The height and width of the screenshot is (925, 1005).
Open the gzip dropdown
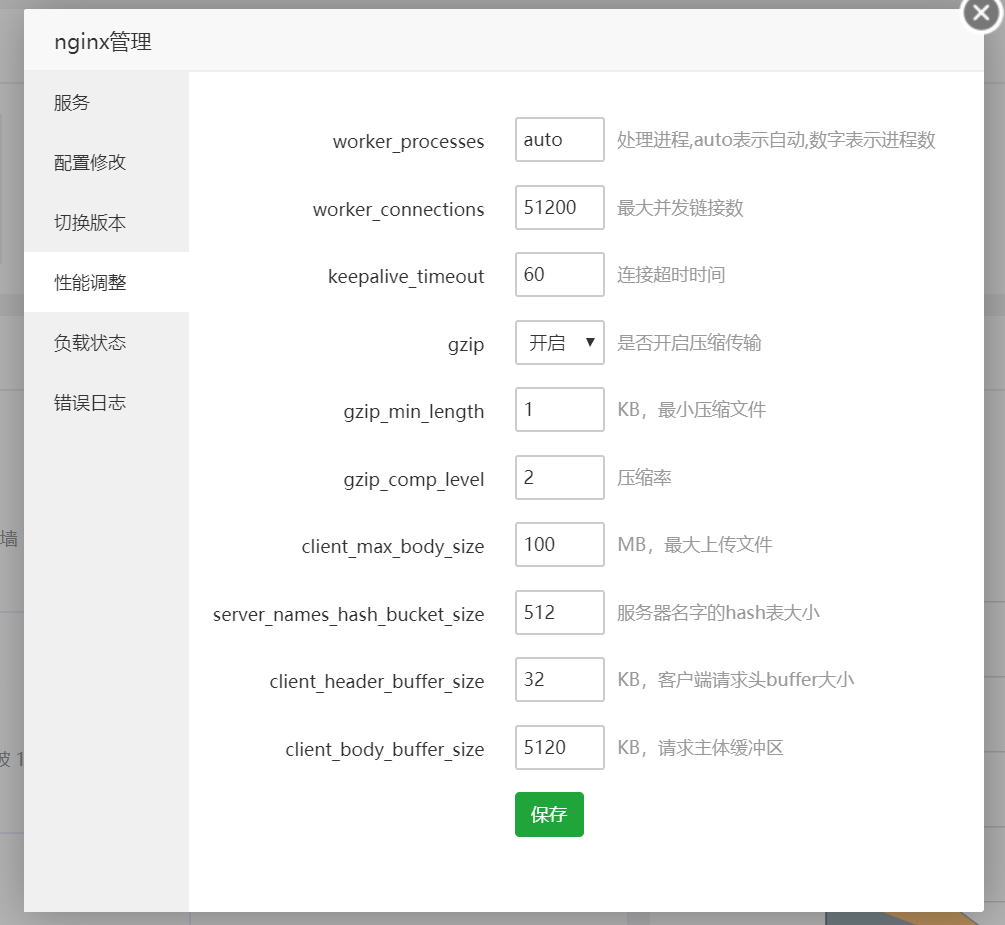(560, 342)
